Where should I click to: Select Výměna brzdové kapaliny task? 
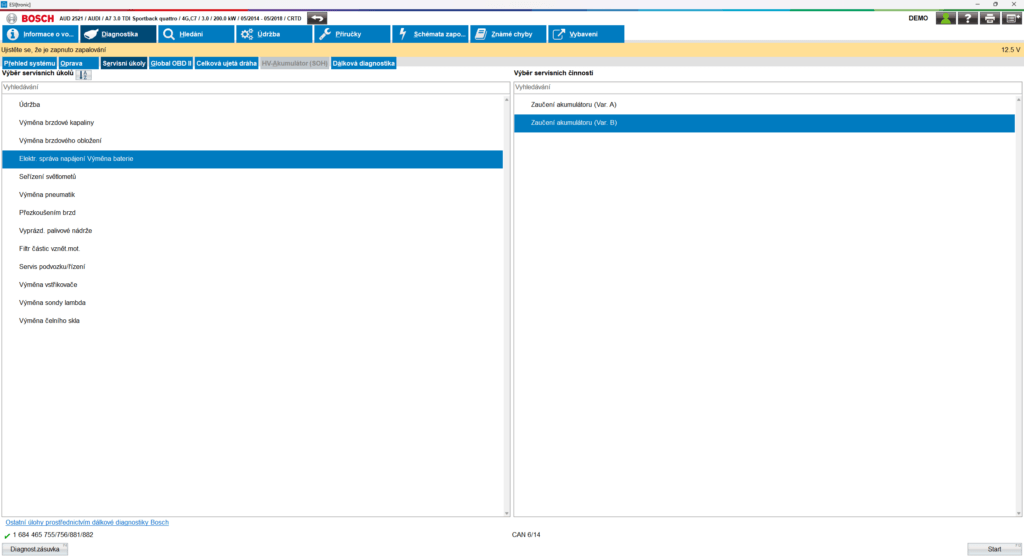coord(56,122)
